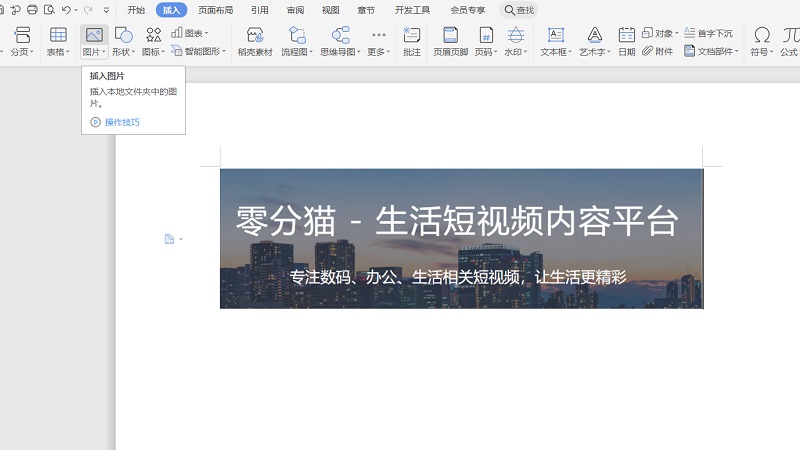This screenshot has width=800, height=450.
Task: Click the 操作技巧 link in the tooltip
Action: 122,122
